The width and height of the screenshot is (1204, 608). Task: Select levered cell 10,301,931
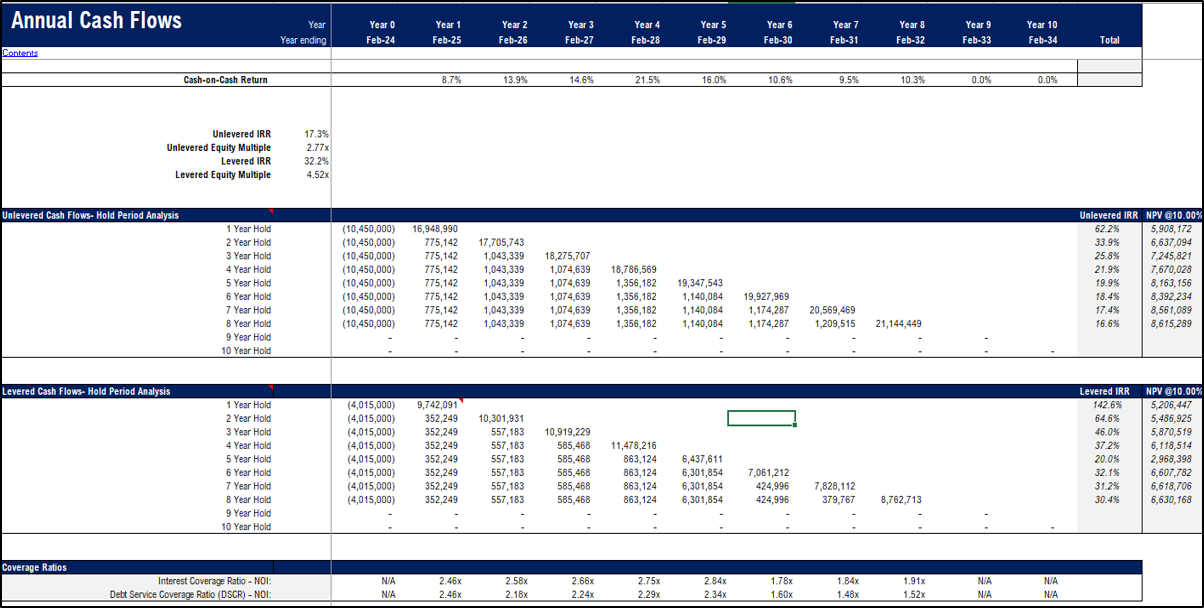pos(501,418)
